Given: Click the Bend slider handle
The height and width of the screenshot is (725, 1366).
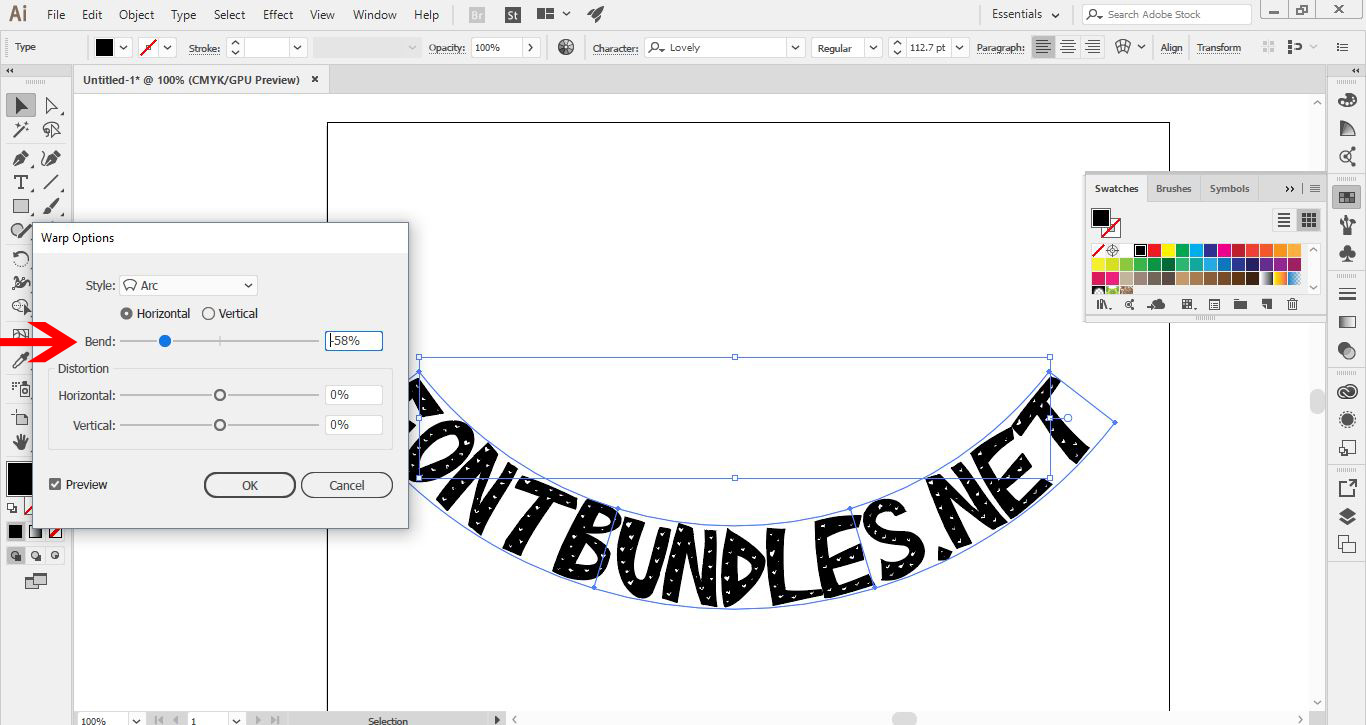Looking at the screenshot, I should coord(165,341).
